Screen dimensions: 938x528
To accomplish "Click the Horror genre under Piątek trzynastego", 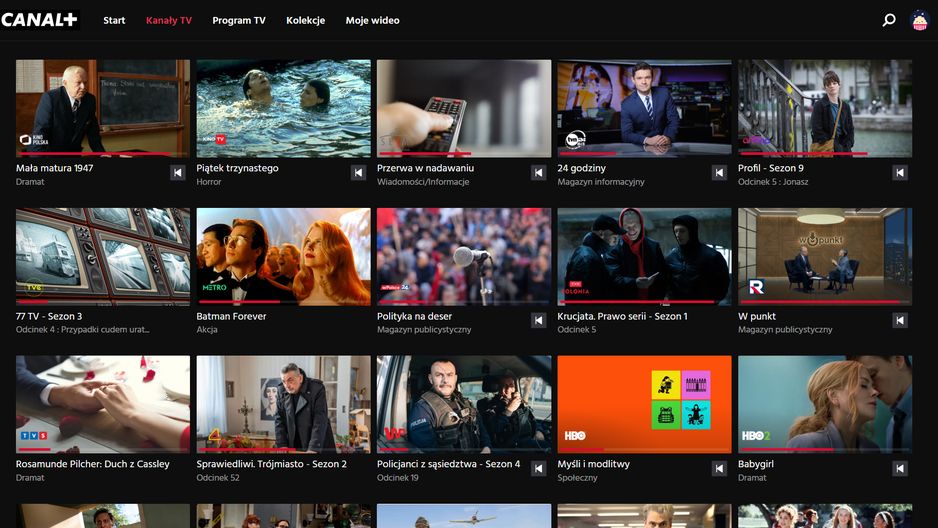I will pos(209,182).
